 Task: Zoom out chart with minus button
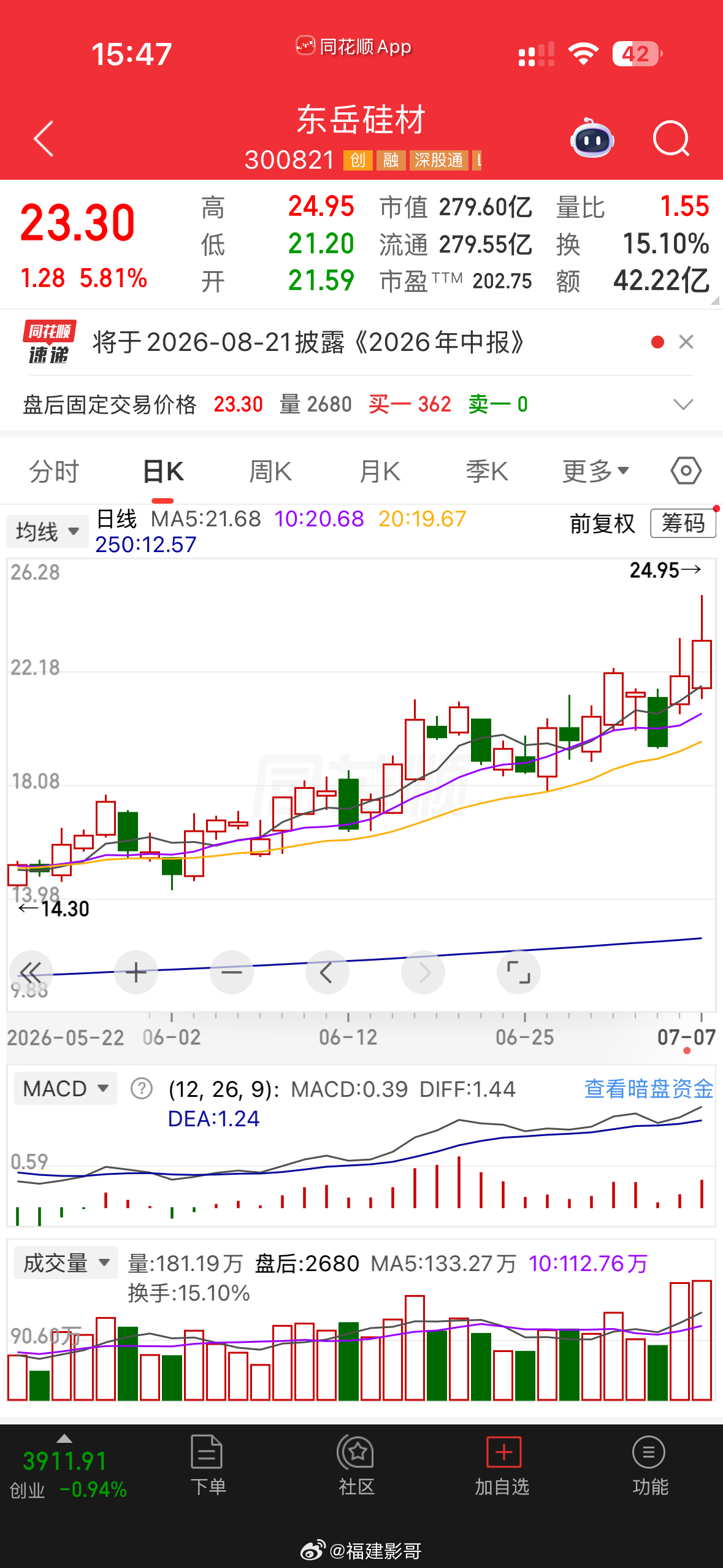pos(232,972)
